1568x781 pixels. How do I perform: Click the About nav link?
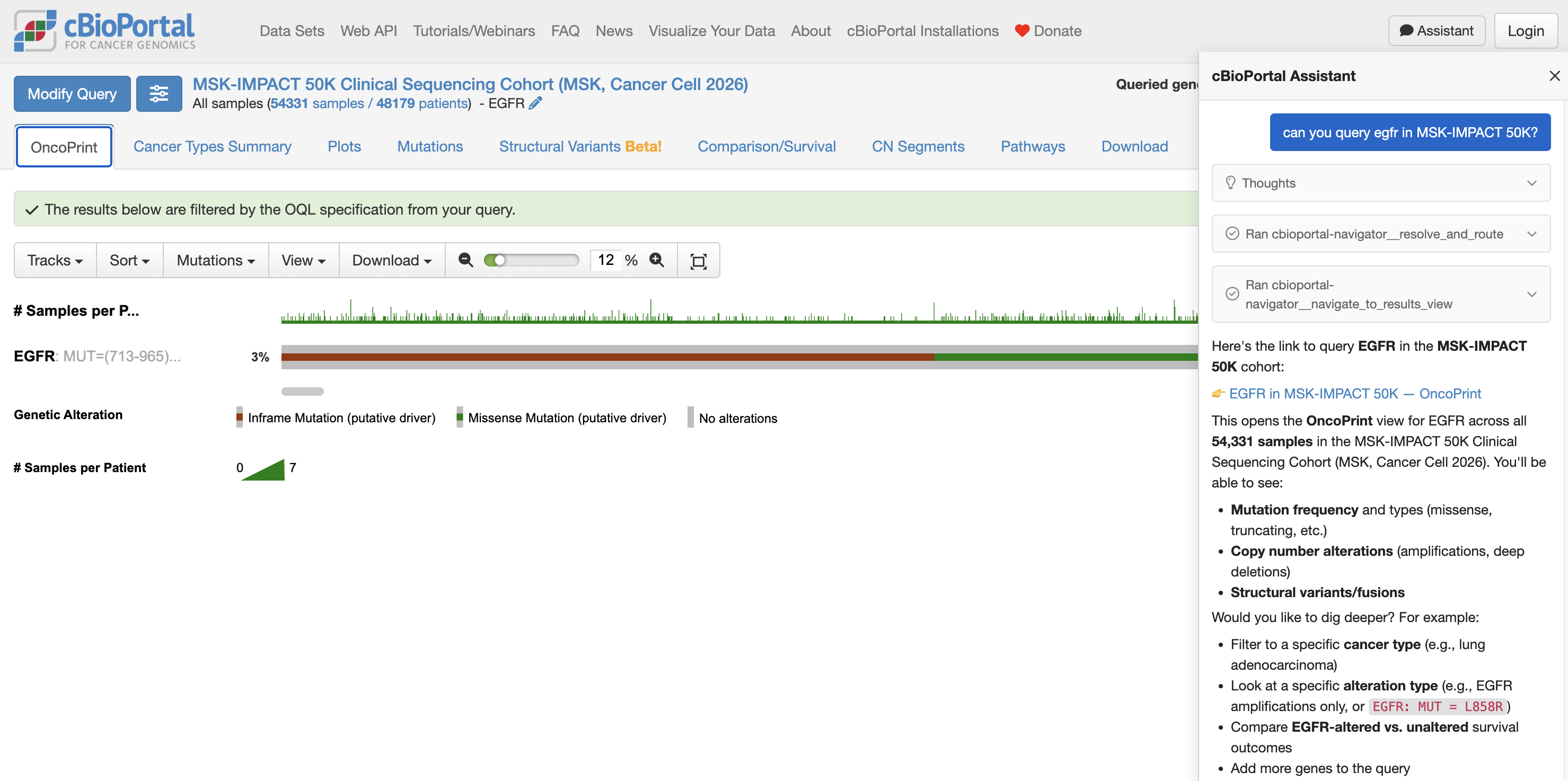(x=811, y=30)
